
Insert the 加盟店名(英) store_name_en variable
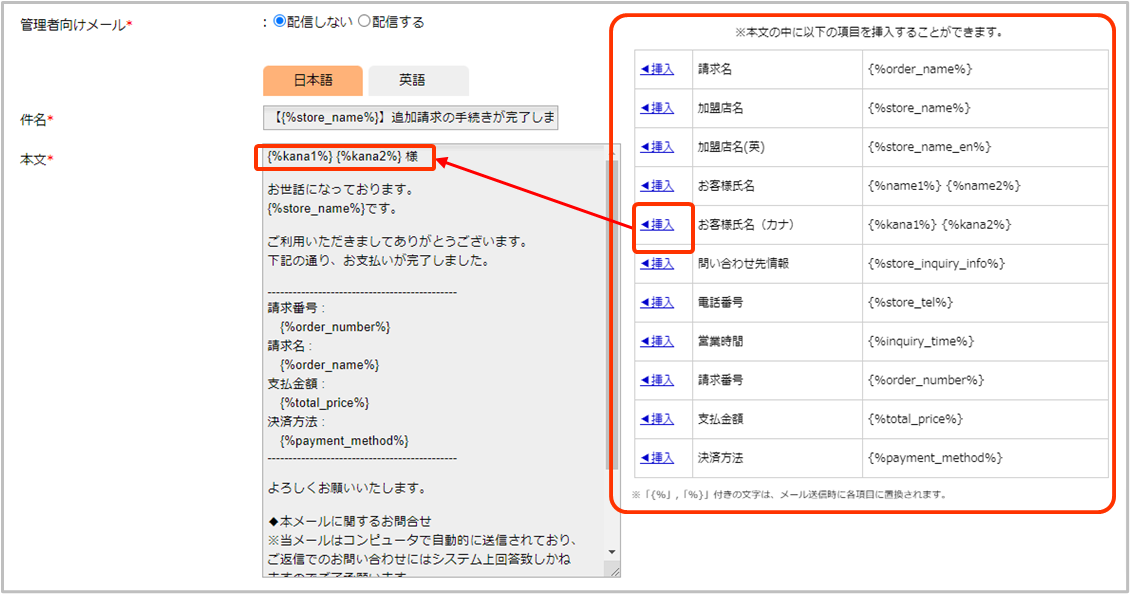point(657,147)
